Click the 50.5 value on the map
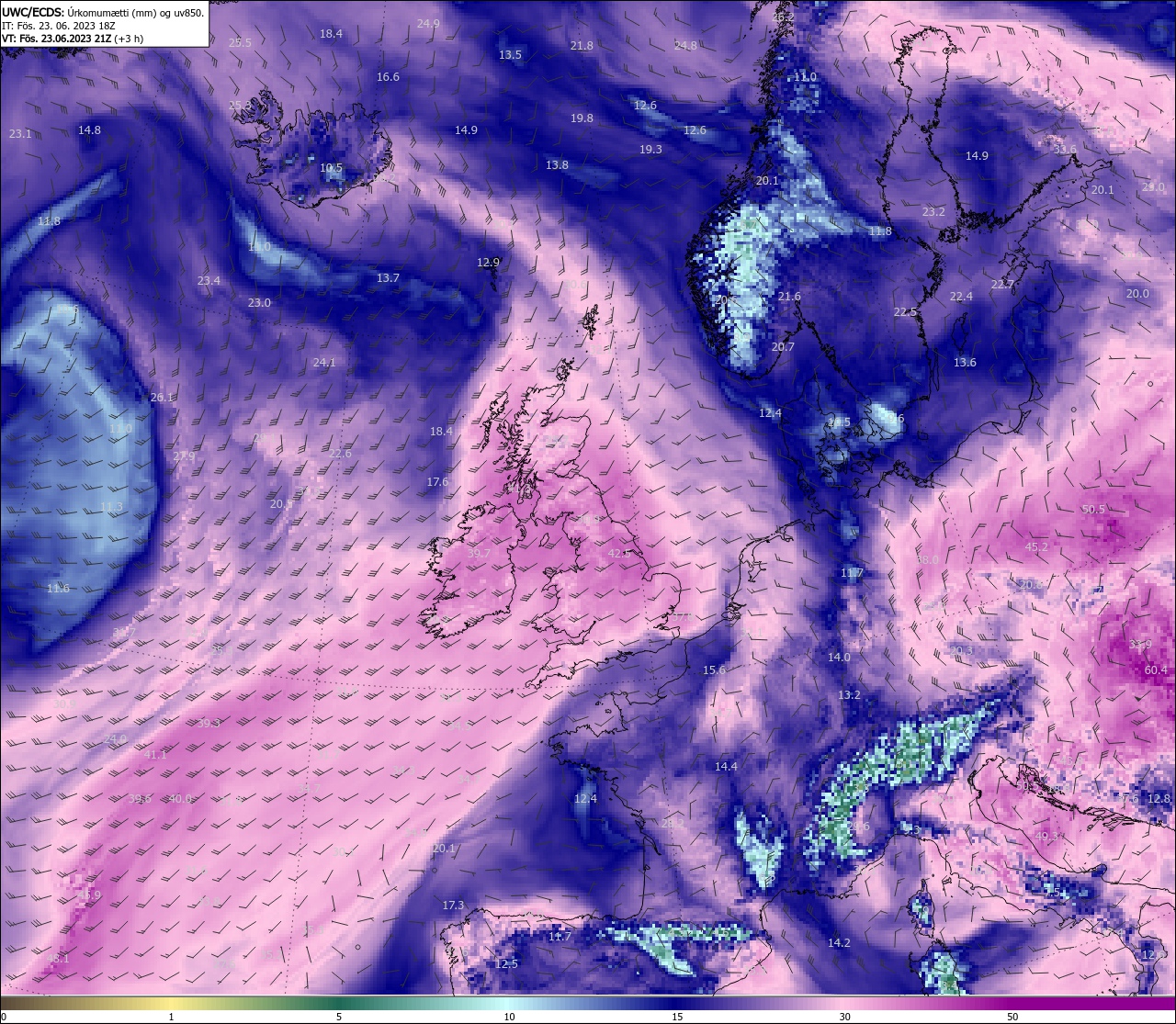1176x1024 pixels. [x=1093, y=510]
